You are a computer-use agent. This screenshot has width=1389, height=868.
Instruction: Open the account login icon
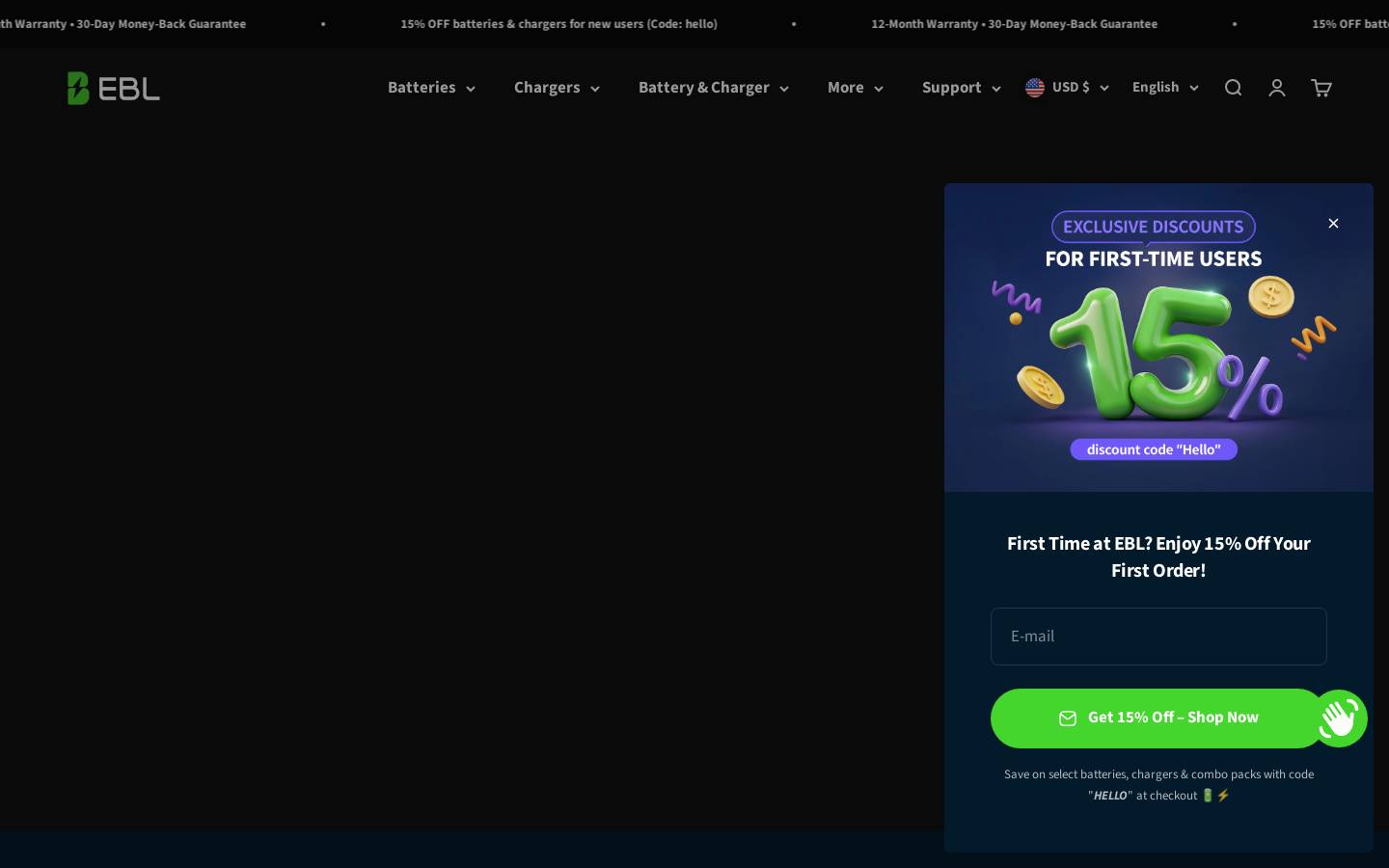click(x=1277, y=88)
